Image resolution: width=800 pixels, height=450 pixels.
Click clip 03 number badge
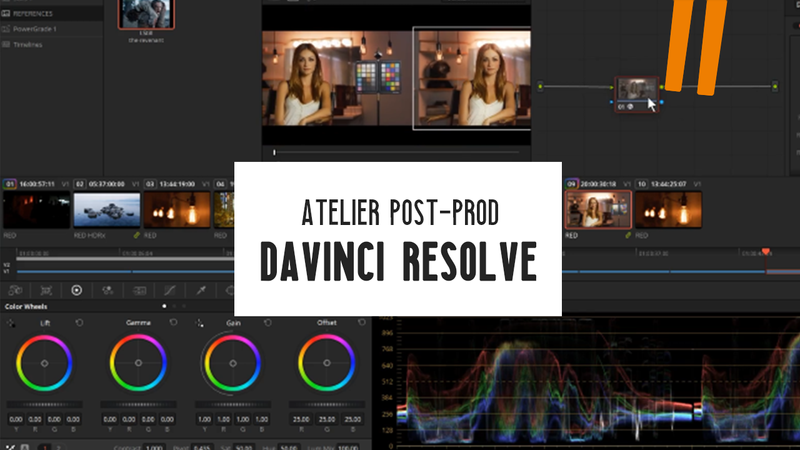(x=150, y=184)
